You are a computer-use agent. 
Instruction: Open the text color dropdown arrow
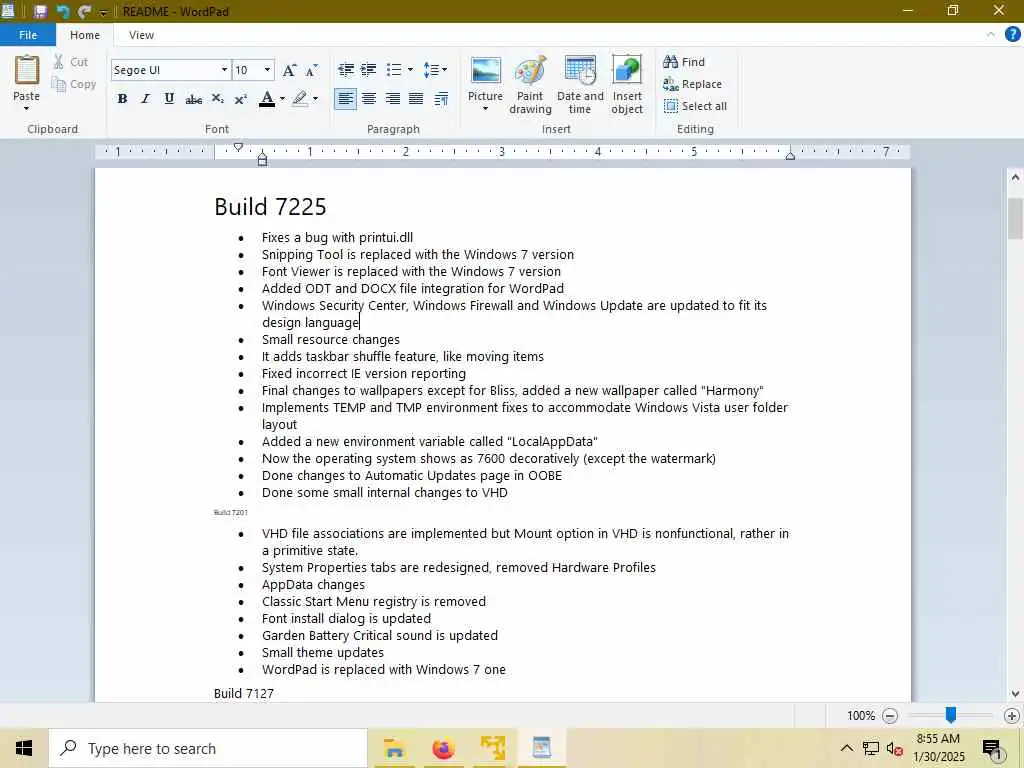tap(282, 99)
